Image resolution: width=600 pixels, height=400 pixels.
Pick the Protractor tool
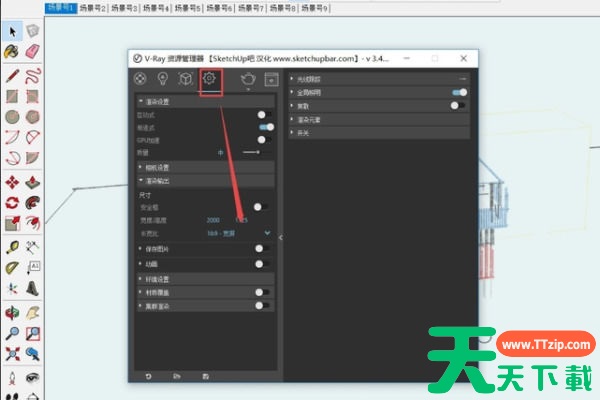pyautogui.click(x=12, y=268)
